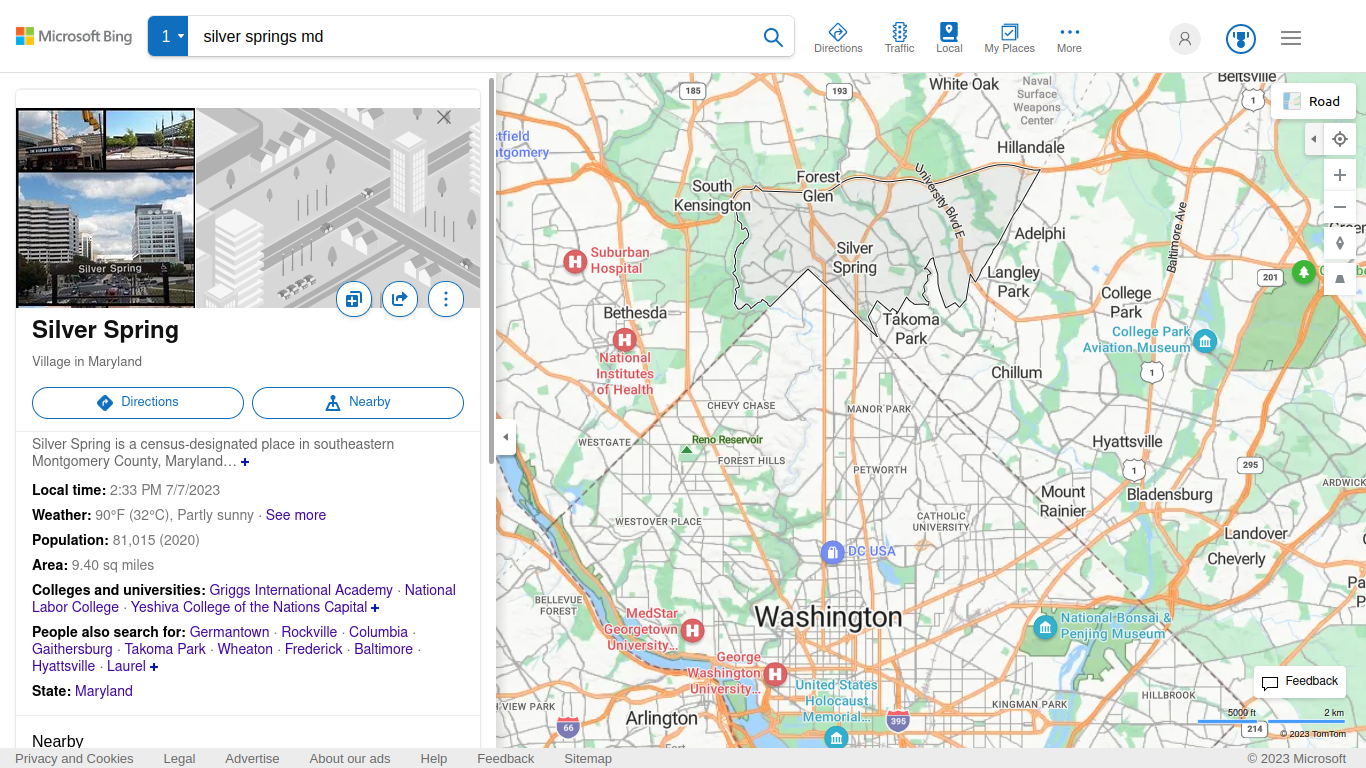1366x768 pixels.
Task: Open Local places toolbar item
Action: (949, 38)
